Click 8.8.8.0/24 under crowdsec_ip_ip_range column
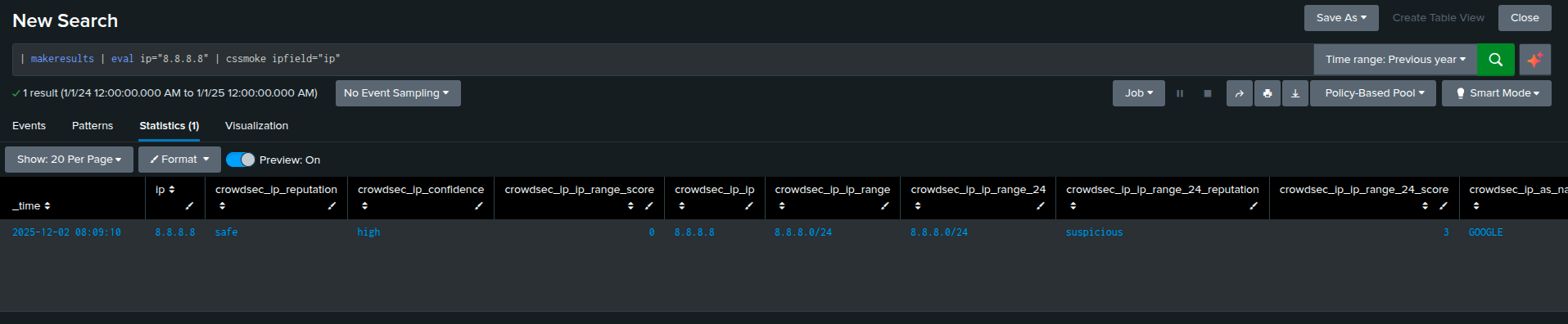 pos(803,232)
